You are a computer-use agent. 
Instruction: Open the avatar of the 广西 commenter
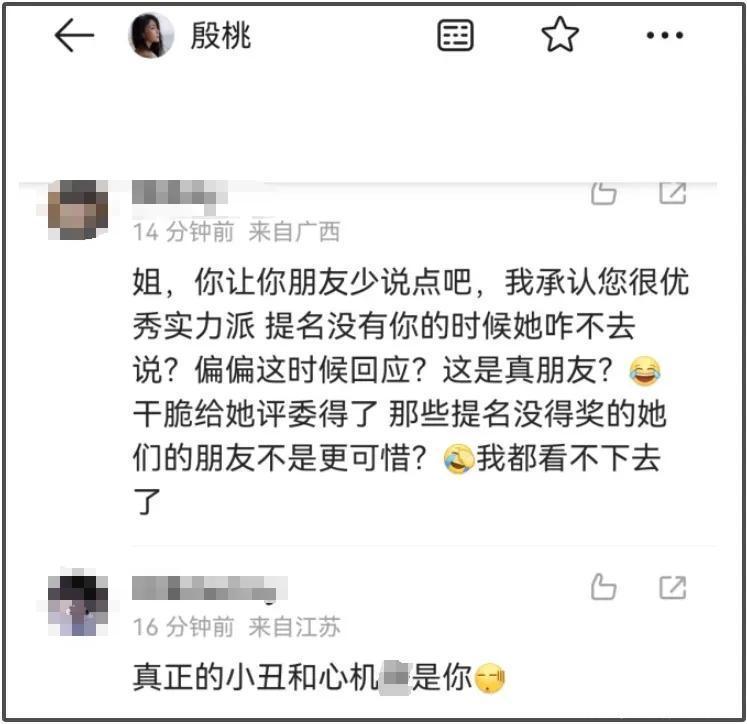click(x=78, y=210)
